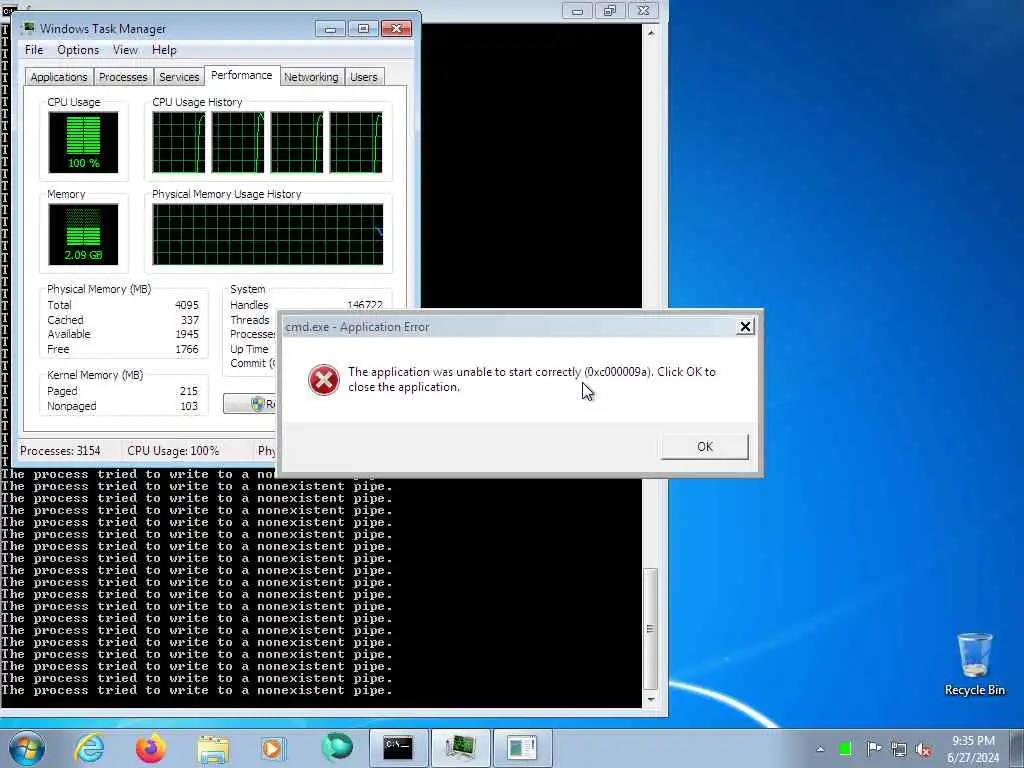Click the Memory 2.09 GB meter
Screen dimensions: 1024x768
point(83,234)
